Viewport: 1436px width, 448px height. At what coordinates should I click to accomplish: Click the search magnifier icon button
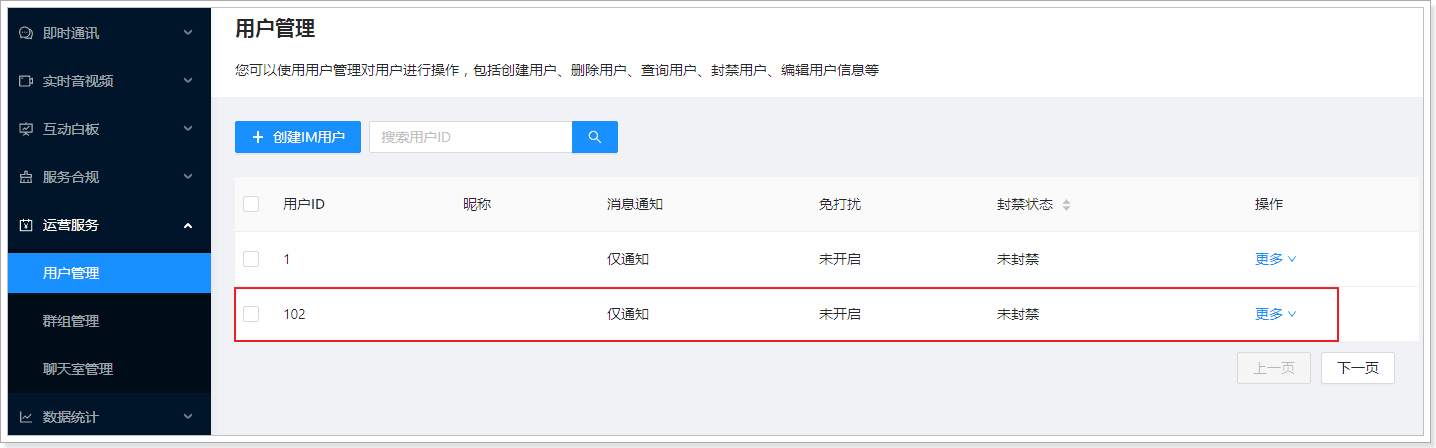[x=594, y=137]
